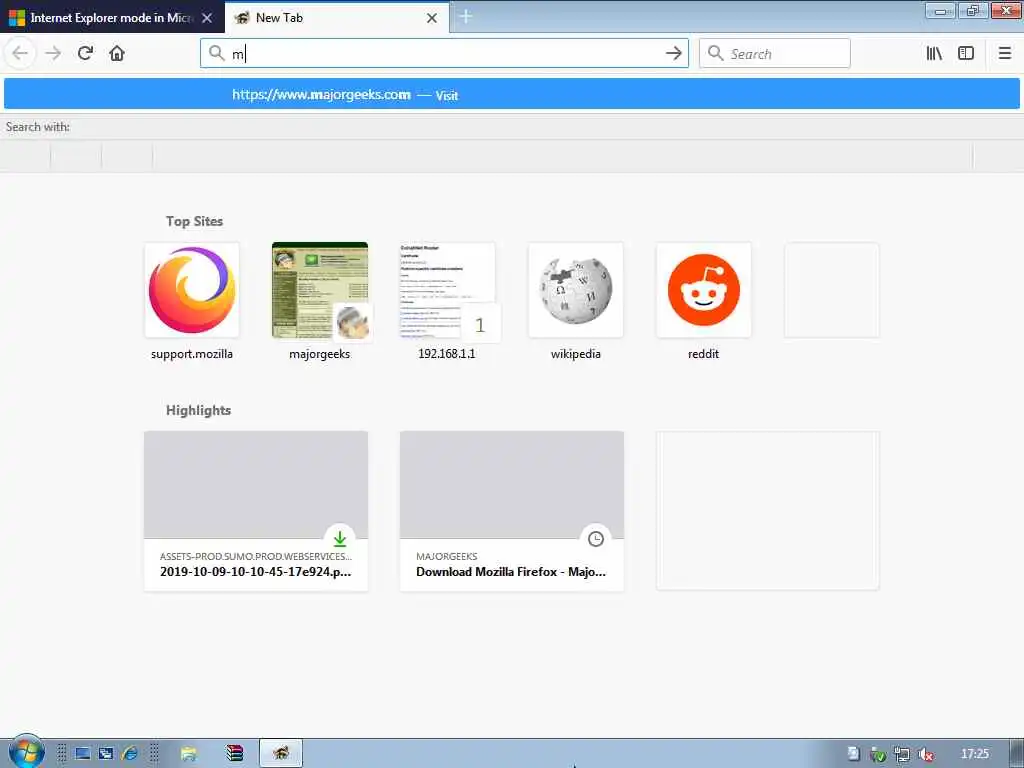Click the Highlights heading

click(198, 410)
